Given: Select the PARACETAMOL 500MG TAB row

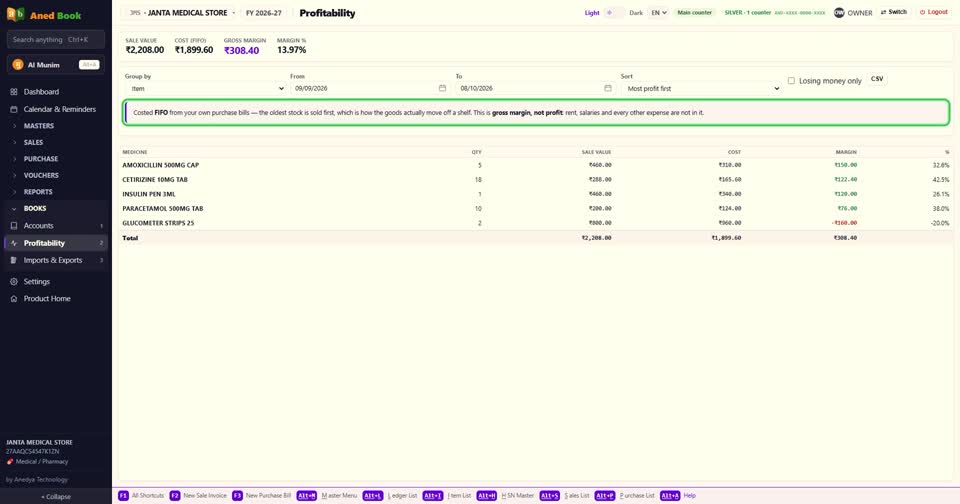Looking at the screenshot, I should tap(536, 208).
